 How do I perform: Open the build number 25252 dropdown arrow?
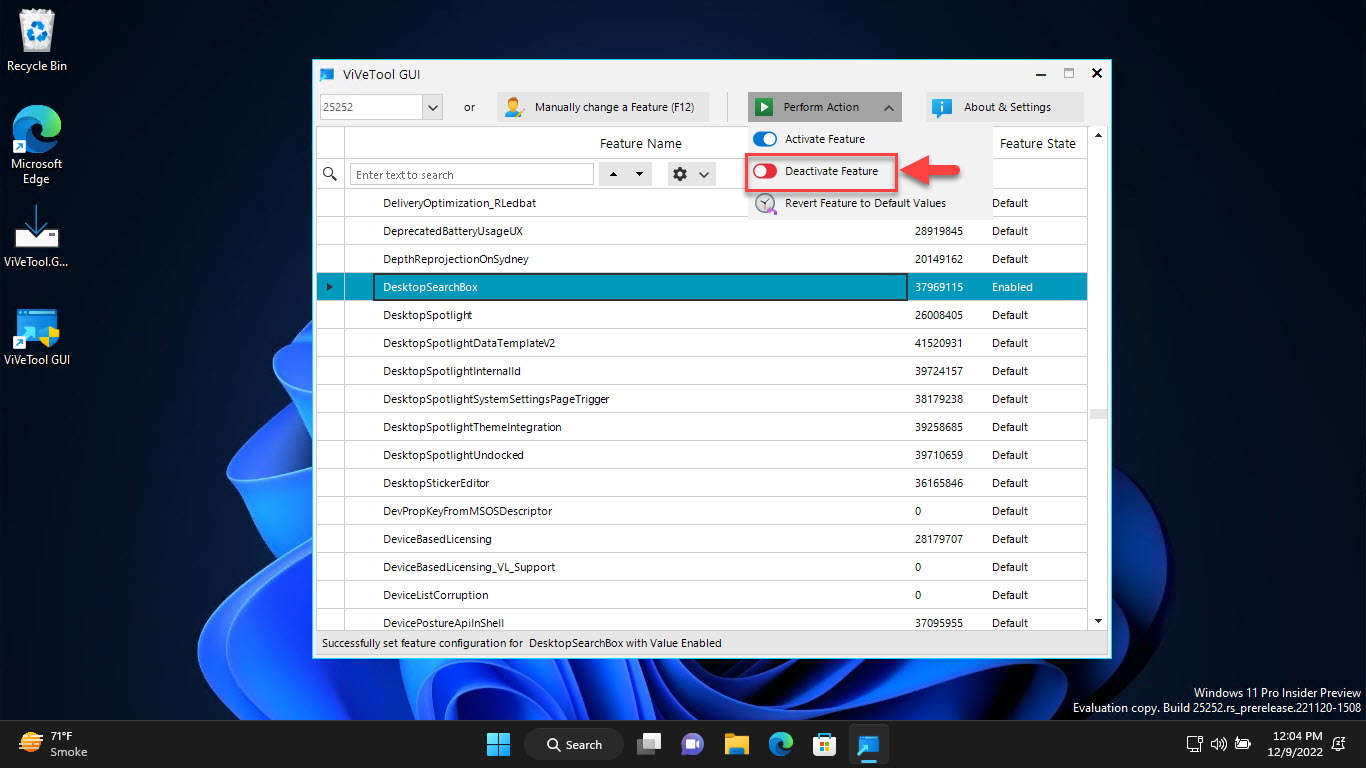pyautogui.click(x=433, y=107)
